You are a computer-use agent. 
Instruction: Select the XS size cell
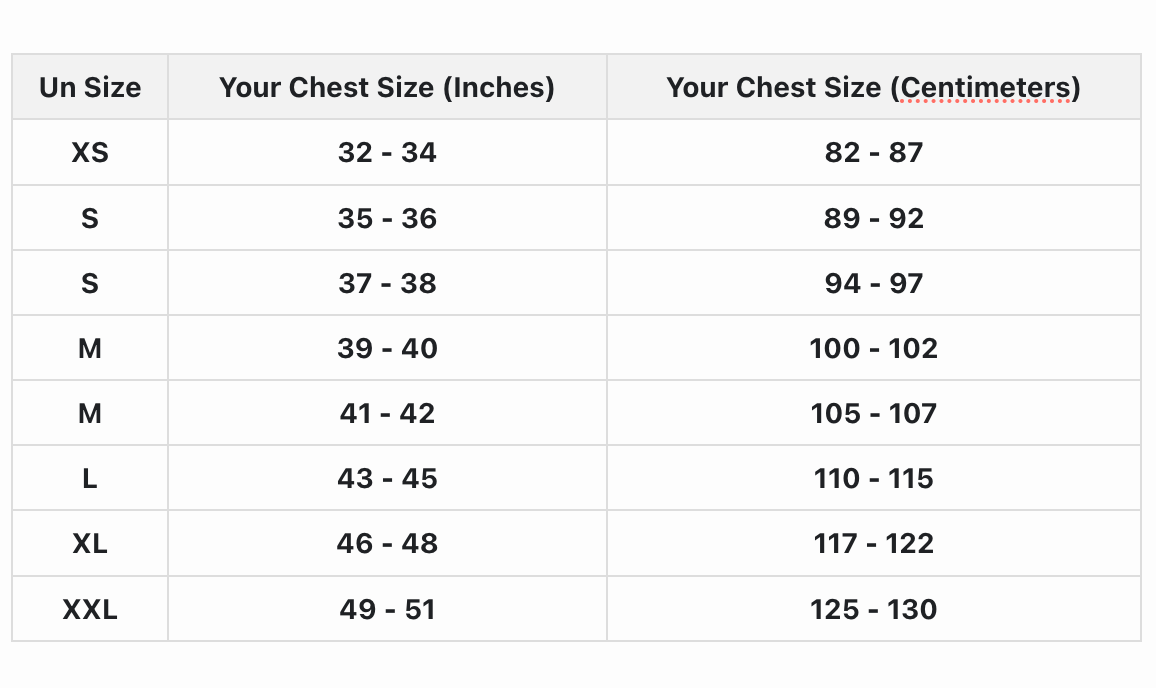pos(90,153)
